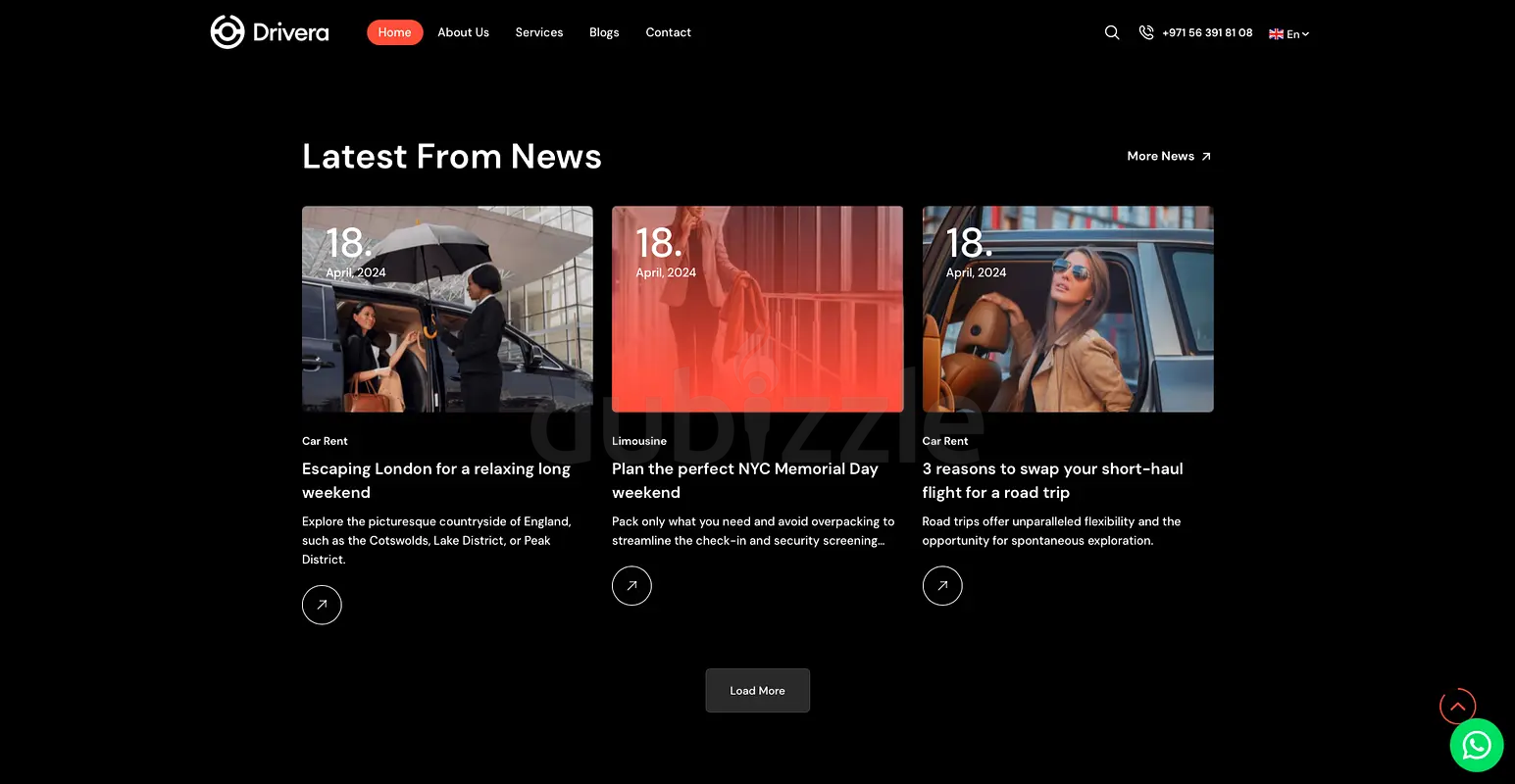Call the +971 56 391 81 08 number
This screenshot has width=1515, height=784.
[x=1207, y=32]
